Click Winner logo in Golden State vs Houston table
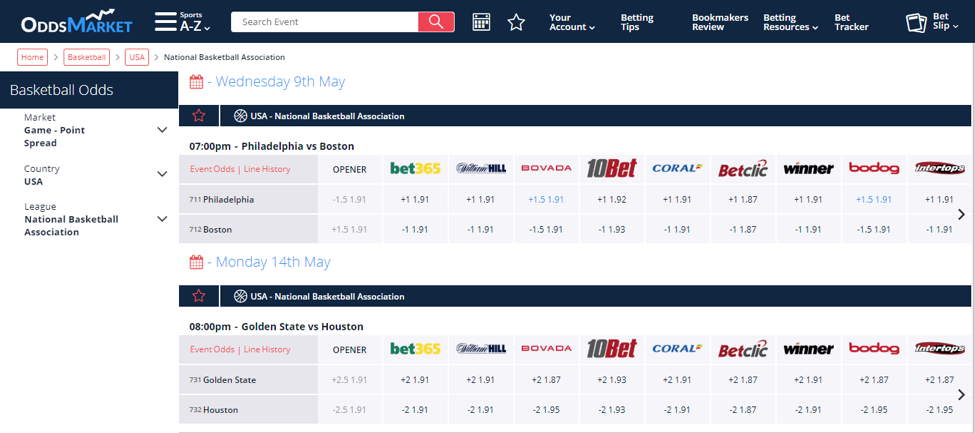 pos(809,349)
